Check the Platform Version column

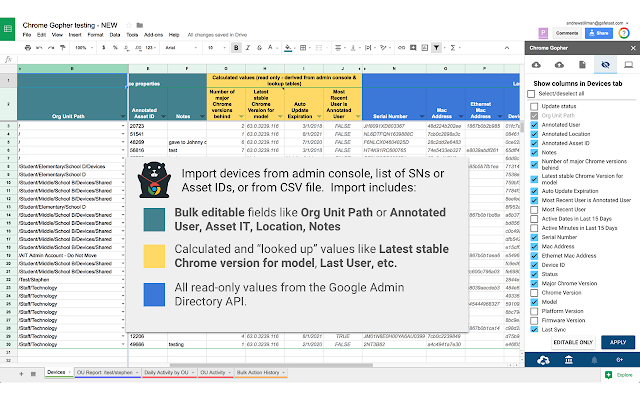[534, 311]
